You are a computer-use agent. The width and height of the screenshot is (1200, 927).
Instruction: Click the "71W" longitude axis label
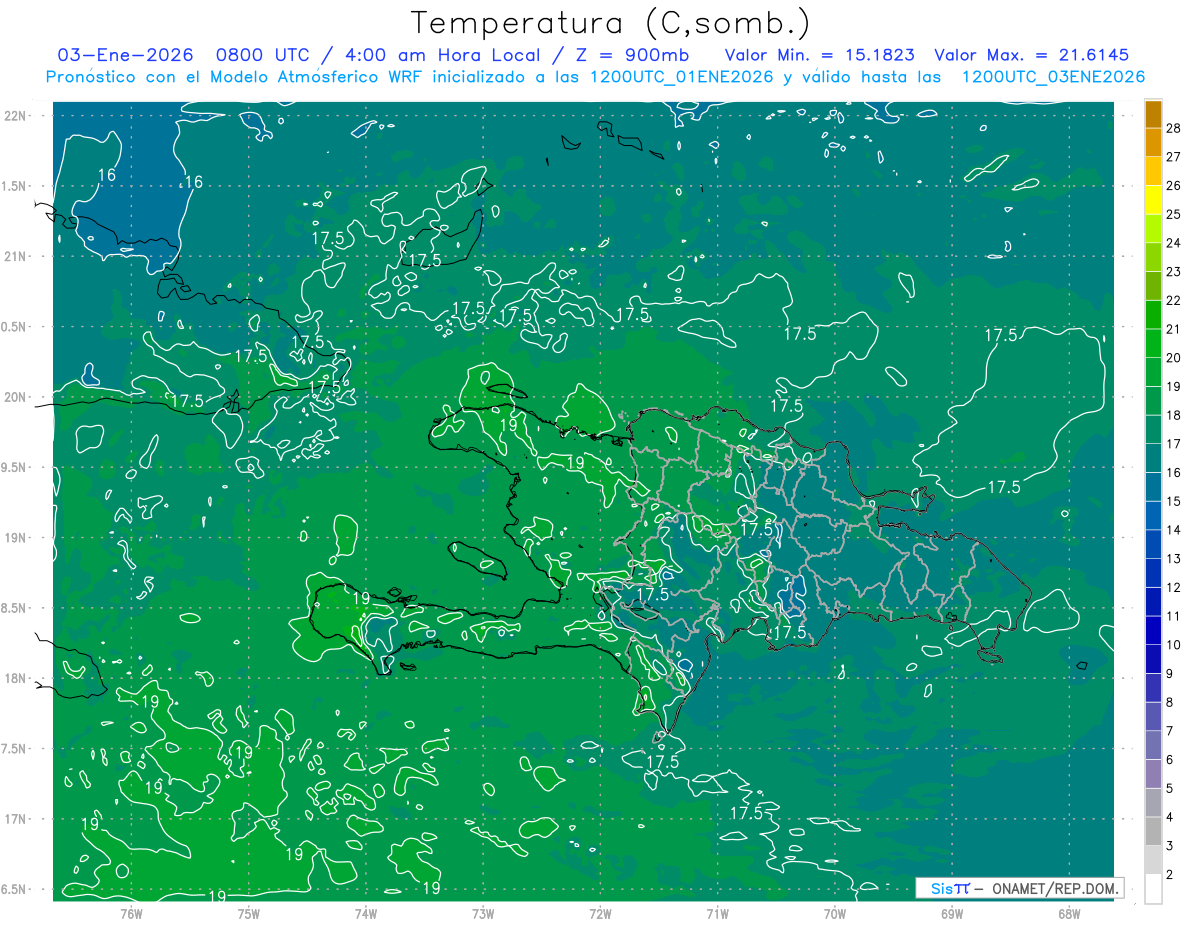pos(717,913)
